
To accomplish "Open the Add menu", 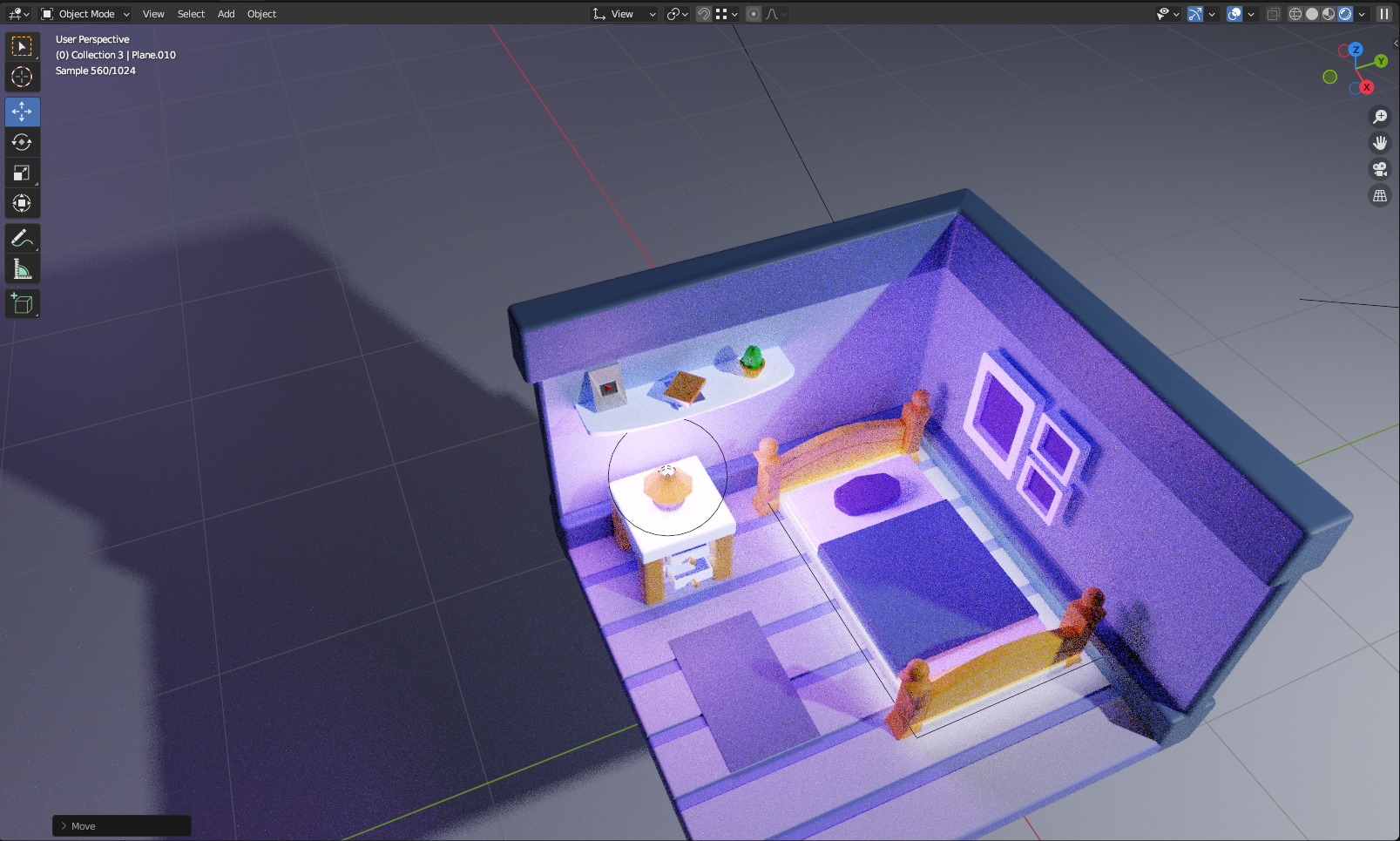I will 226,14.
